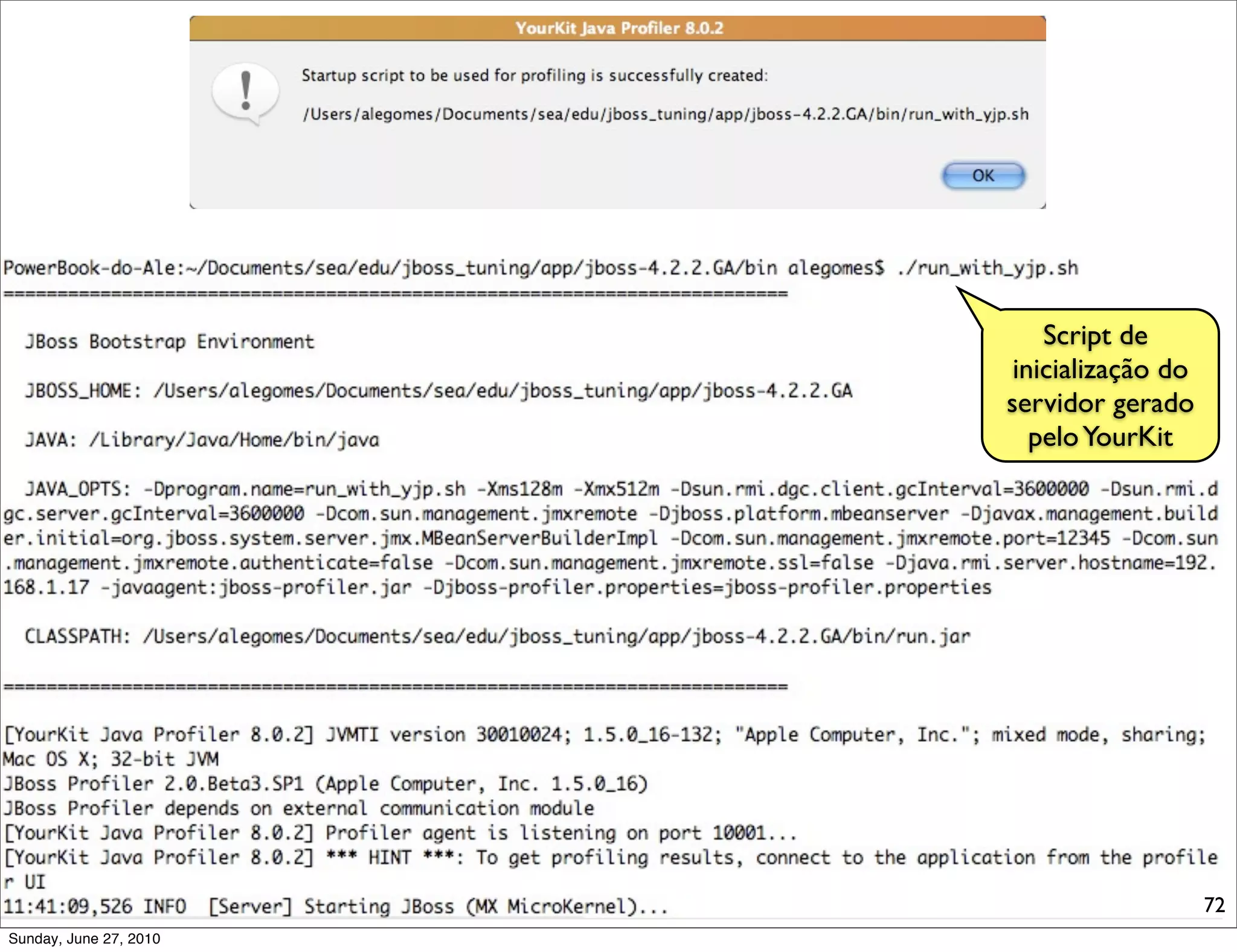The height and width of the screenshot is (952, 1237).
Task: Click the slide page number 72
Action: pos(1214,904)
